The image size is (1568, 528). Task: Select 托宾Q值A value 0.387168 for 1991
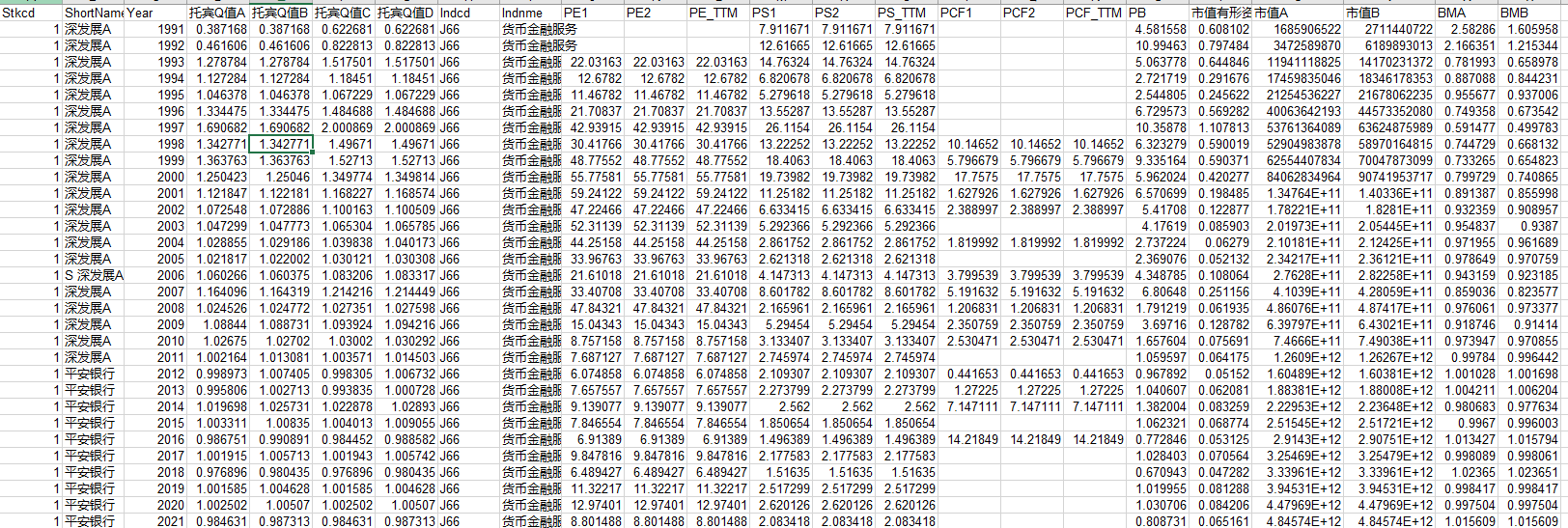[218, 29]
